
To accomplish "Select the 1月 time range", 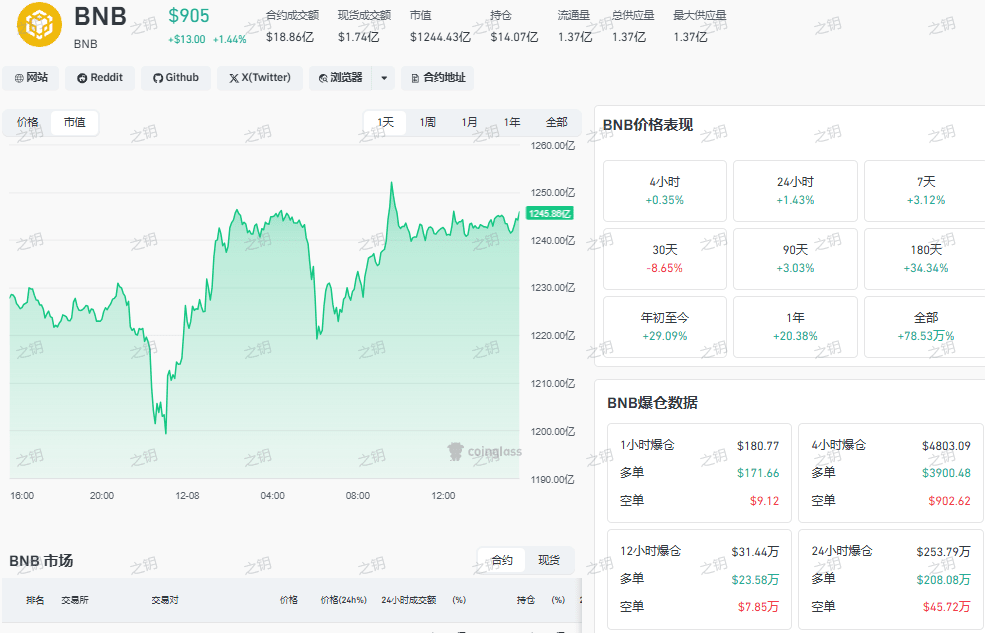I will coord(469,122).
